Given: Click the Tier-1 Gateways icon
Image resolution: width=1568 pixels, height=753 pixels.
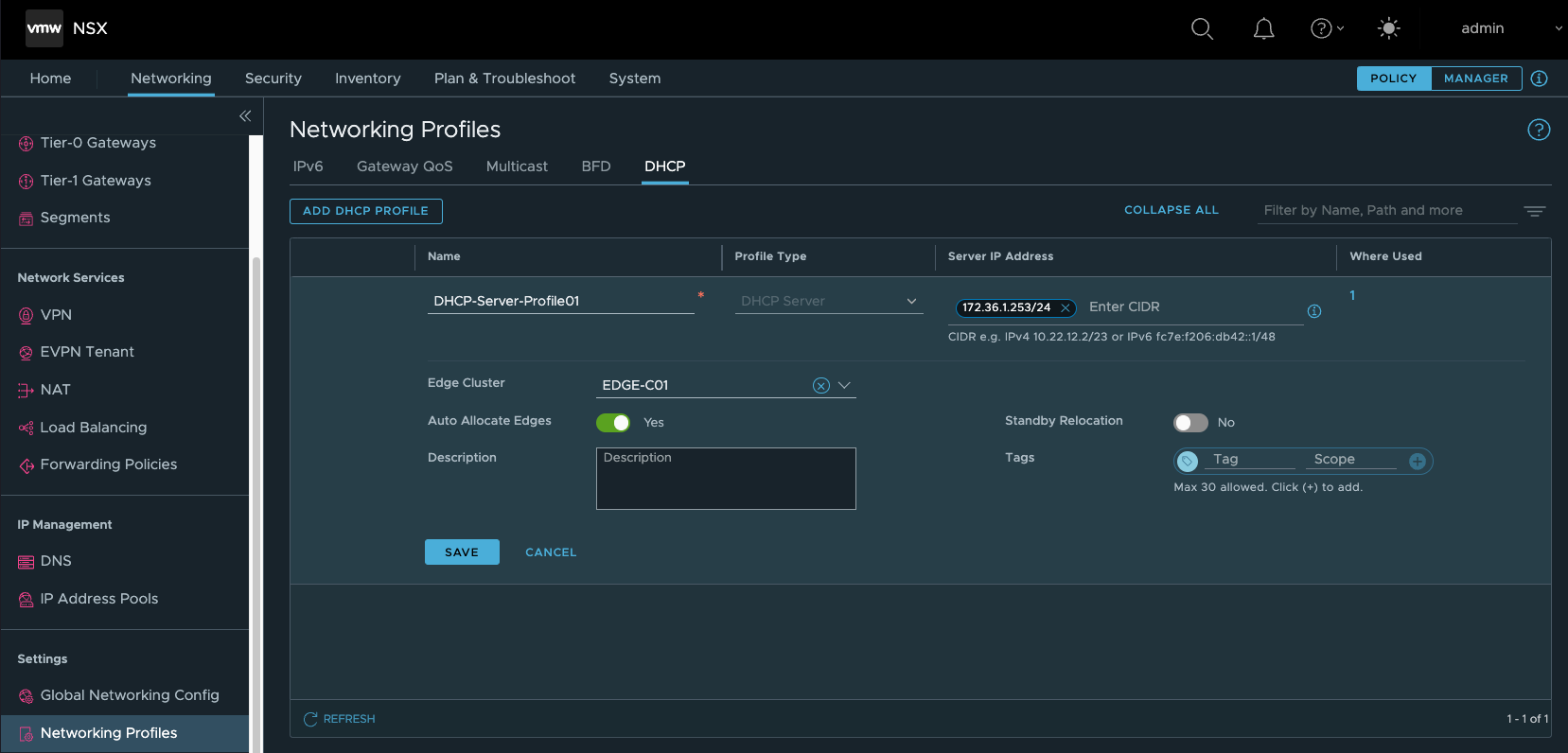Looking at the screenshot, I should tap(26, 181).
